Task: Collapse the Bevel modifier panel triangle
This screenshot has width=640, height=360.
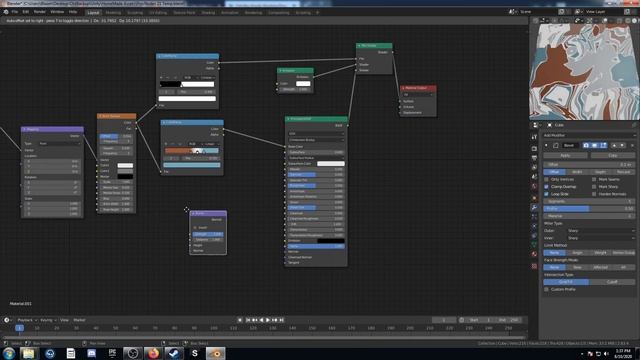Action: [x=546, y=145]
